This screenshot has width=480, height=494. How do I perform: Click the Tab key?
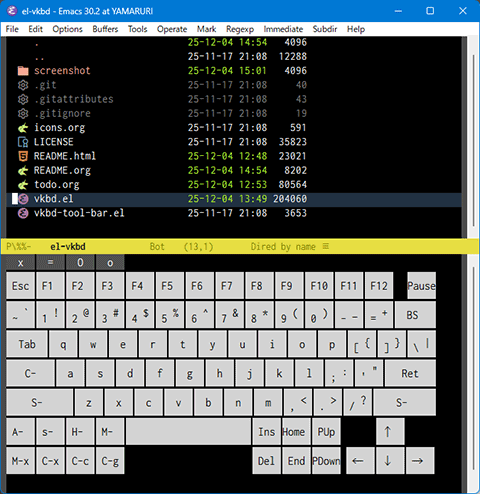coord(27,344)
